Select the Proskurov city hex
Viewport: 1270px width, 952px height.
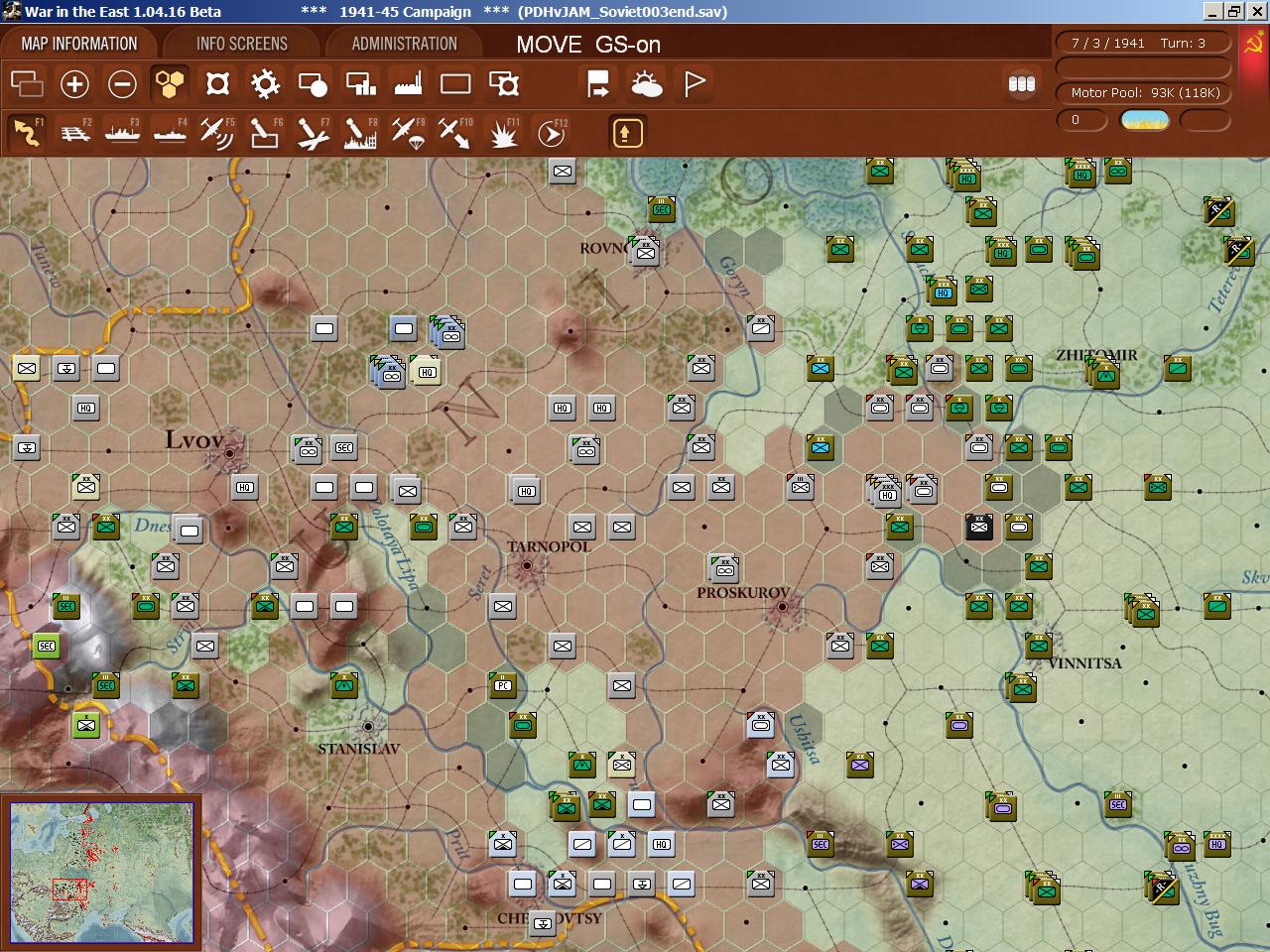click(783, 606)
